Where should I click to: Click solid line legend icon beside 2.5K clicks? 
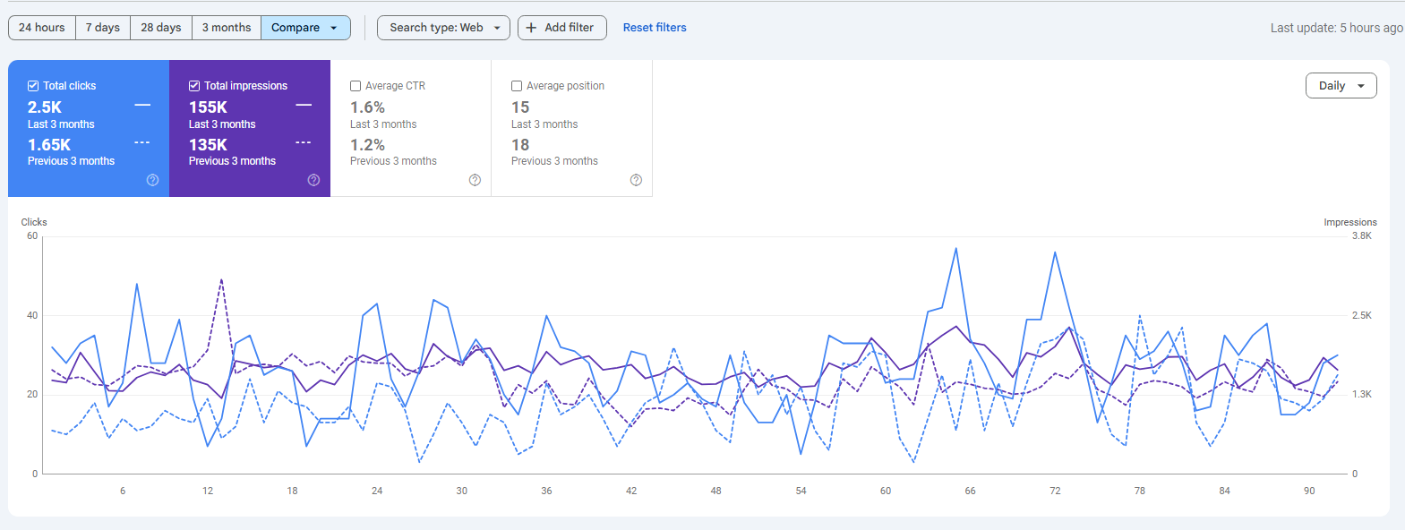pyautogui.click(x=142, y=105)
